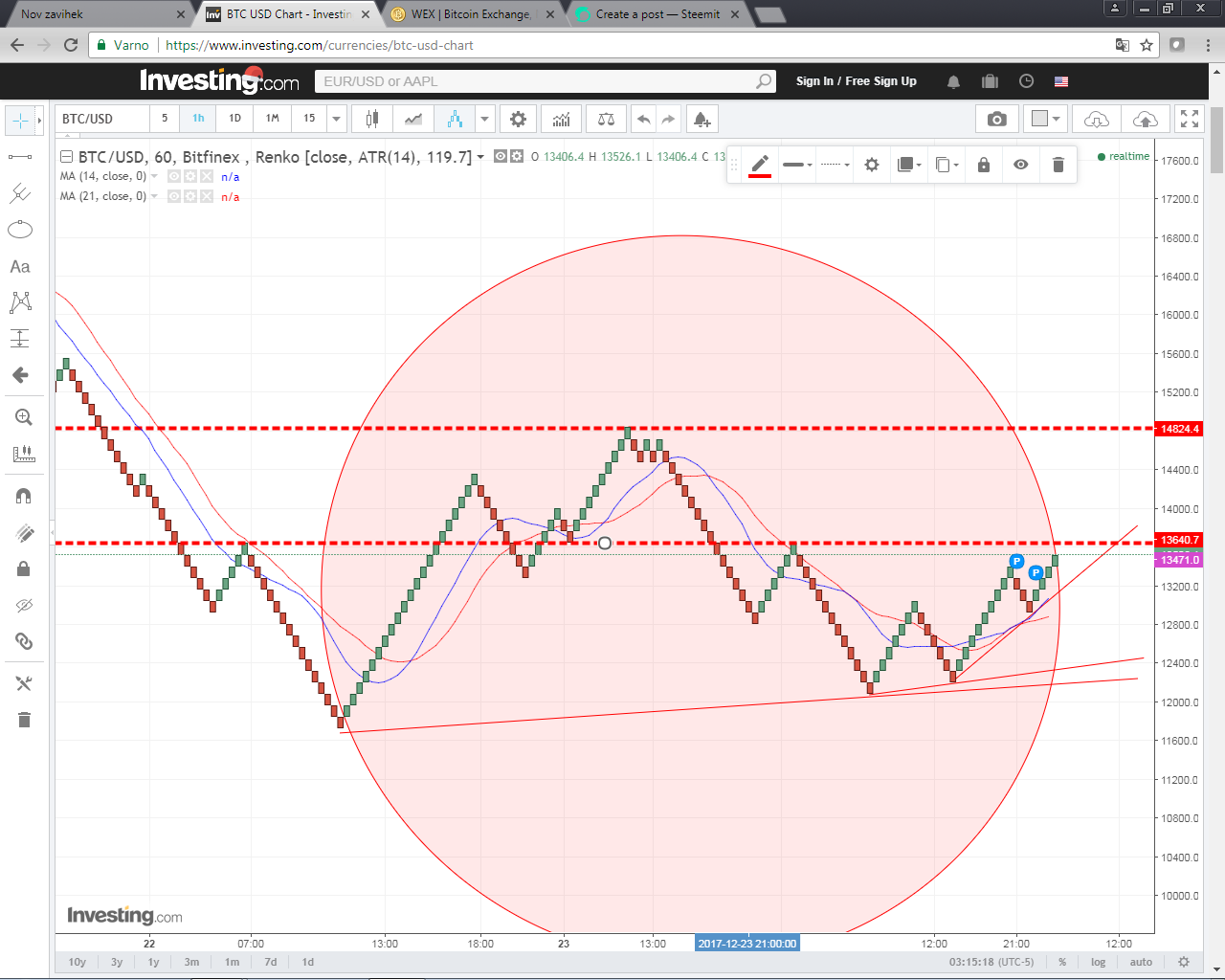Hide all drawing tools eye icon
1225x980 pixels.
tap(24, 605)
